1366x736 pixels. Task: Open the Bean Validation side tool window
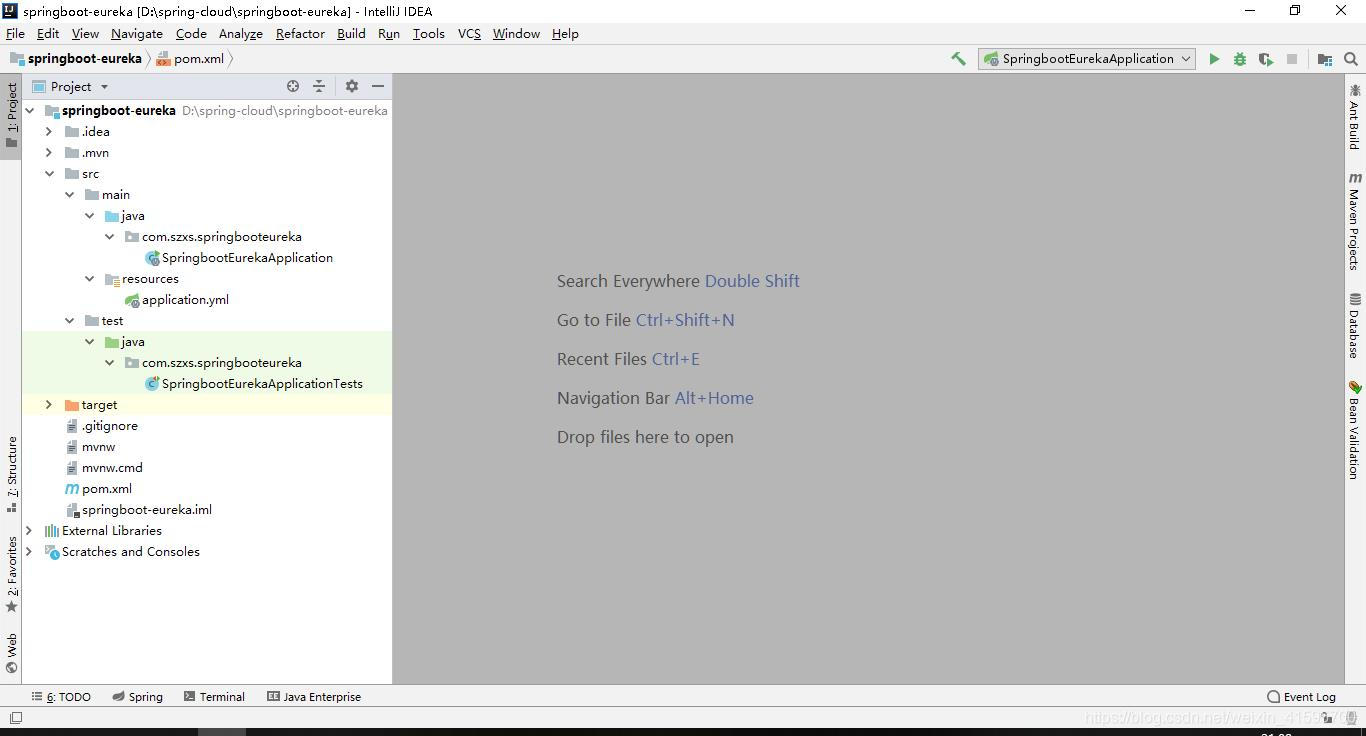(x=1355, y=430)
